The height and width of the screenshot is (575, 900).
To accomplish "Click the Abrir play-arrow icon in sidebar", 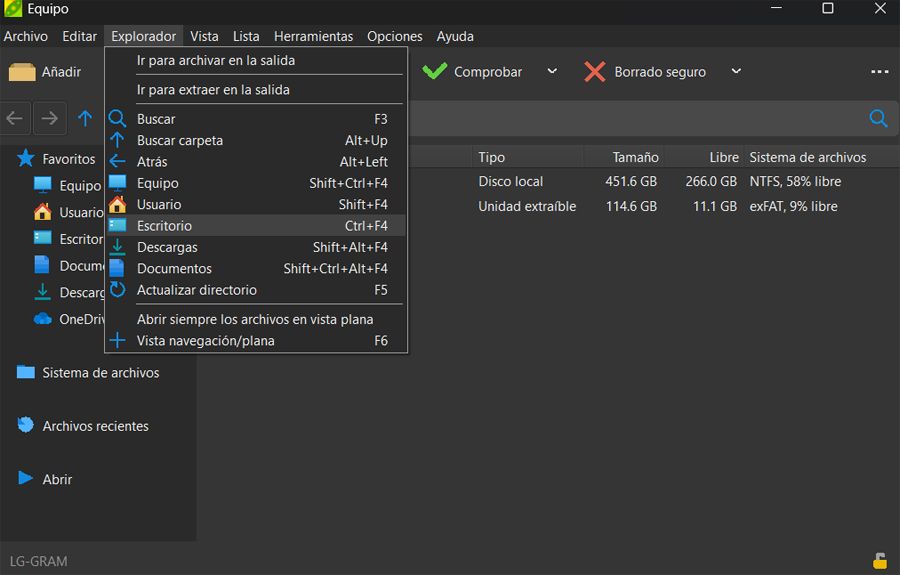I will [x=26, y=479].
